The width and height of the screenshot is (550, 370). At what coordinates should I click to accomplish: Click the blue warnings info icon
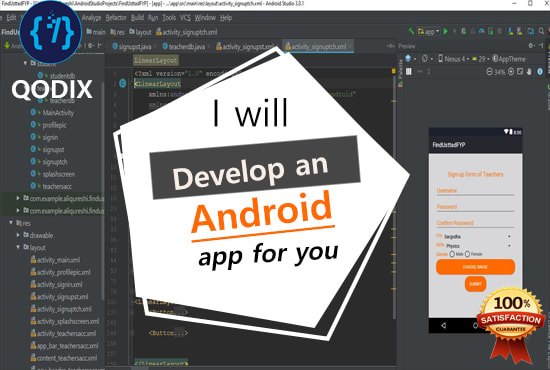pyautogui.click(x=540, y=72)
